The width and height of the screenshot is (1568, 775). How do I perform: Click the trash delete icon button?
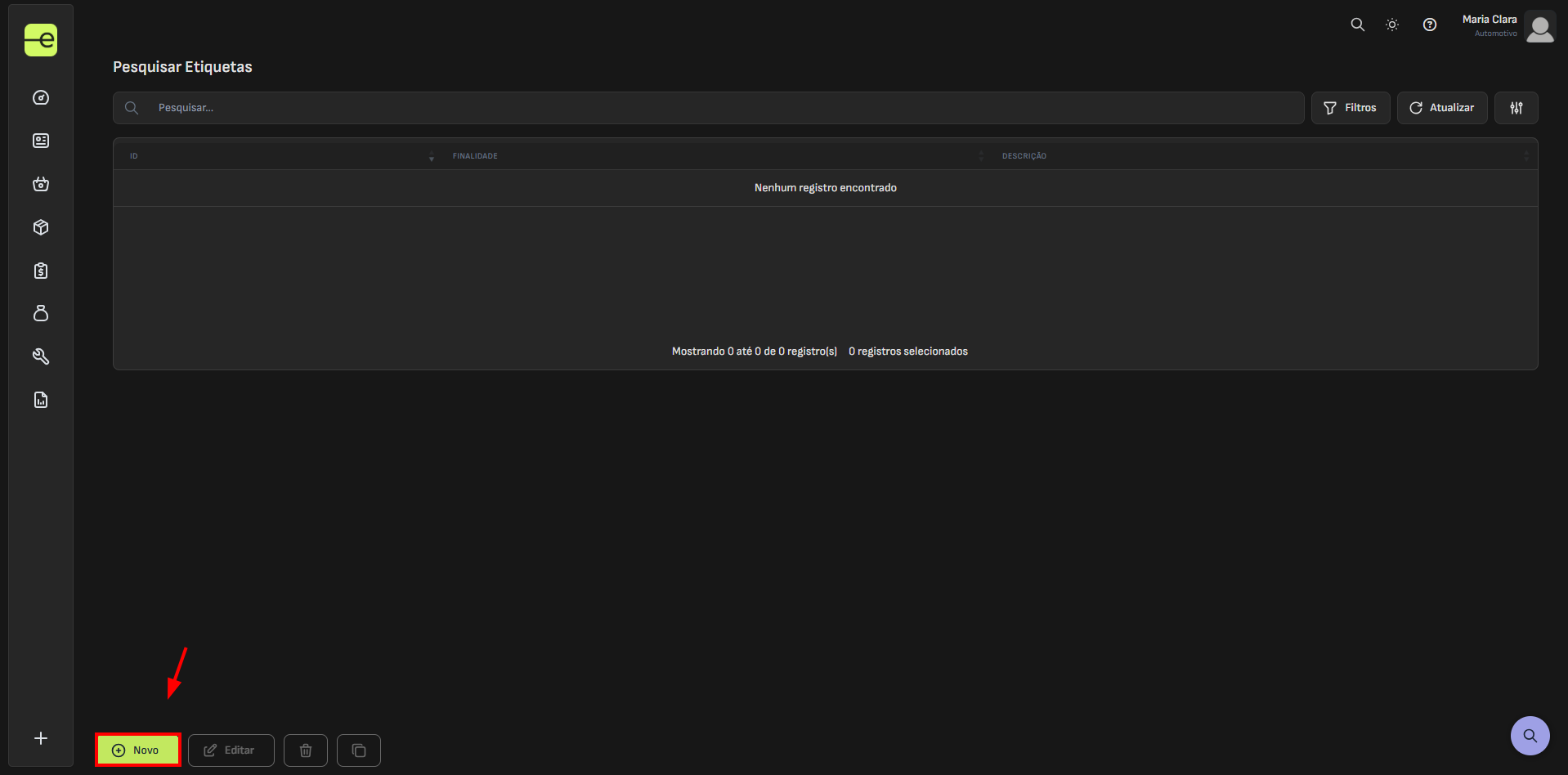tap(306, 750)
